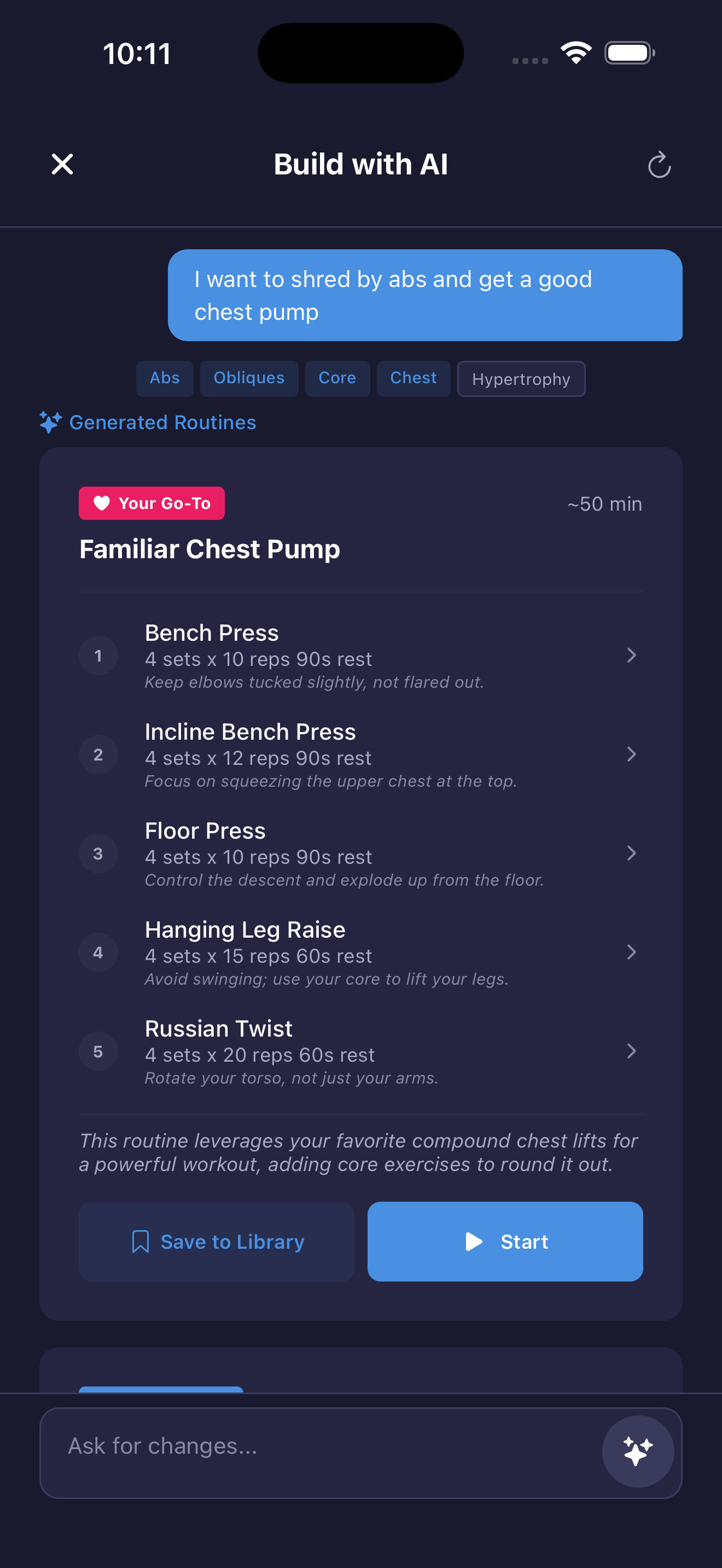Select the Abs muscle tag
This screenshot has height=1568, width=722.
click(x=165, y=378)
